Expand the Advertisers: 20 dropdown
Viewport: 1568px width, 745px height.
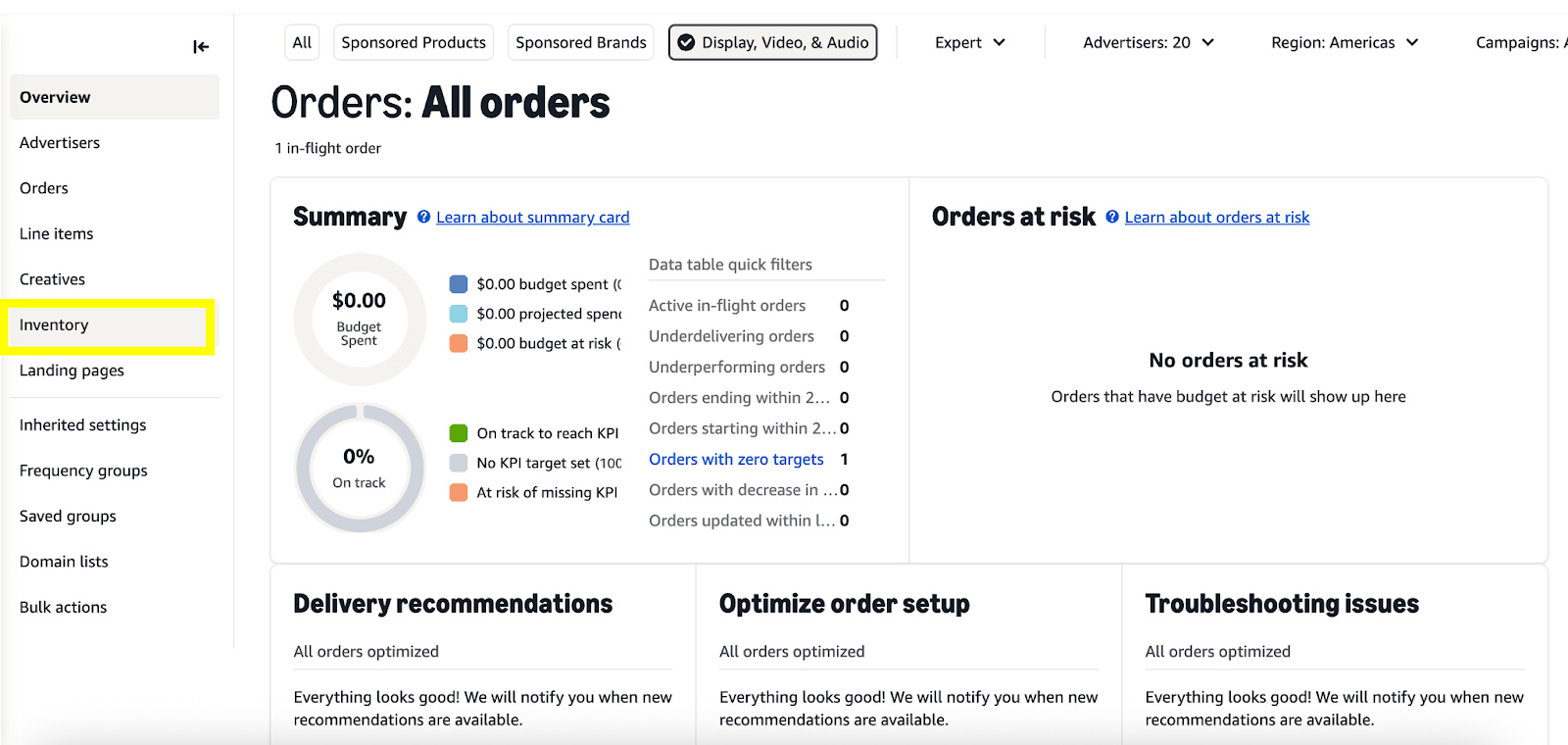click(x=1148, y=42)
